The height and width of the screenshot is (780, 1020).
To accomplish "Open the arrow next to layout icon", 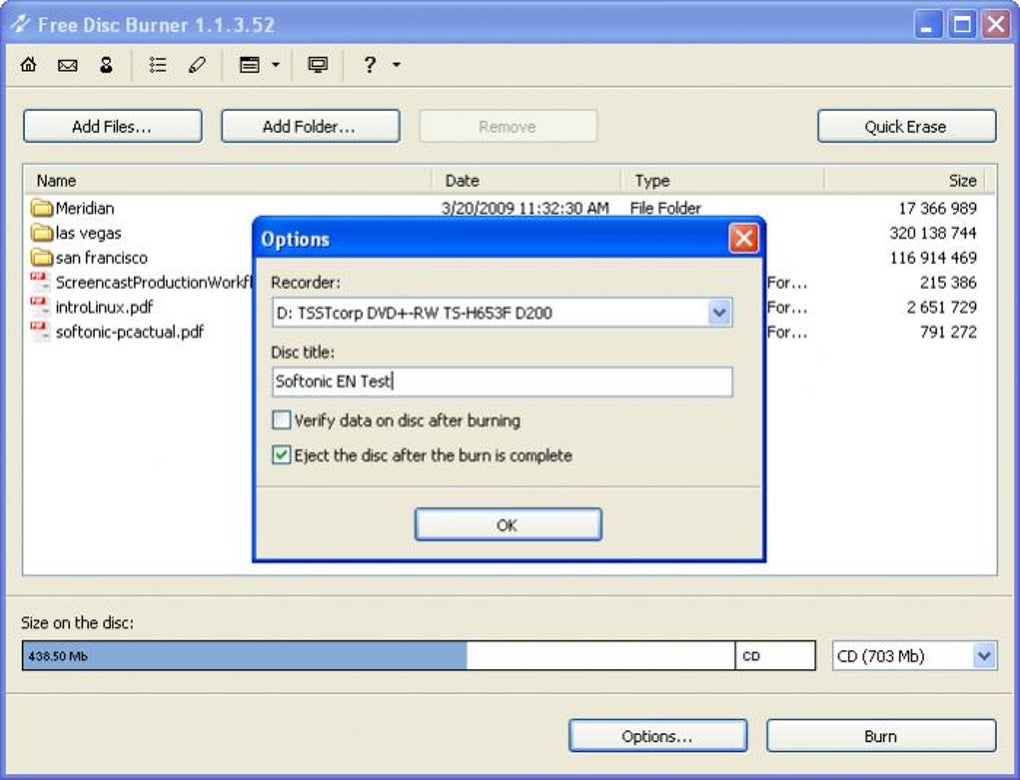I will (276, 64).
